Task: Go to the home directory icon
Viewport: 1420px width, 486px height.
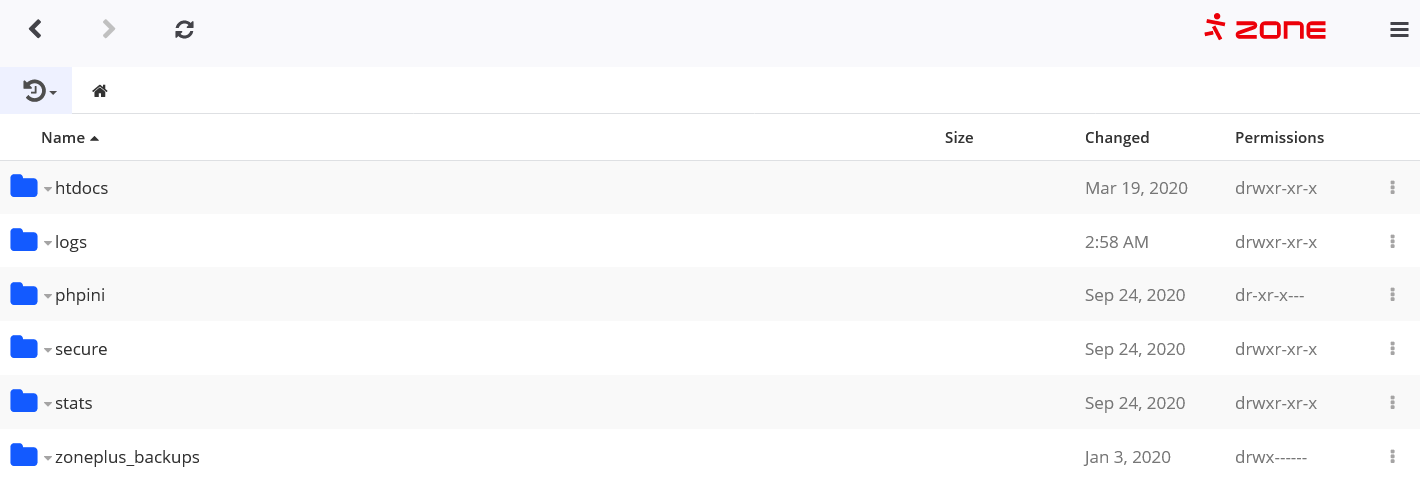Action: (x=100, y=91)
